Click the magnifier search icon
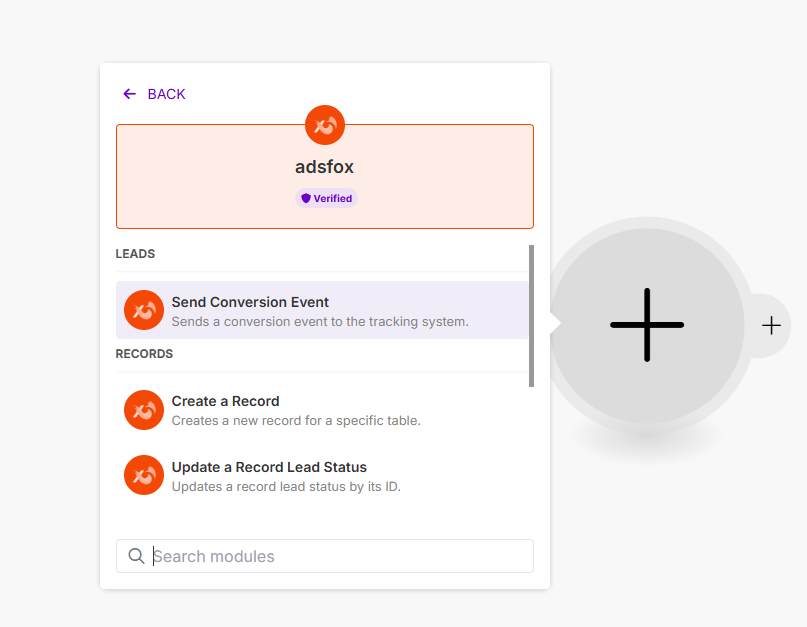Viewport: 807px width, 627px height. tap(136, 556)
